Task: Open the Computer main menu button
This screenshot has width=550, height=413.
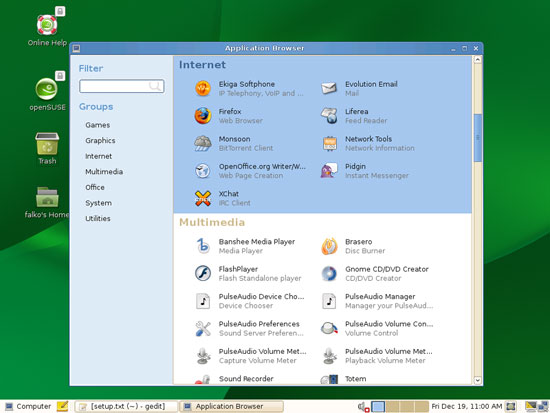Action: click(x=28, y=406)
